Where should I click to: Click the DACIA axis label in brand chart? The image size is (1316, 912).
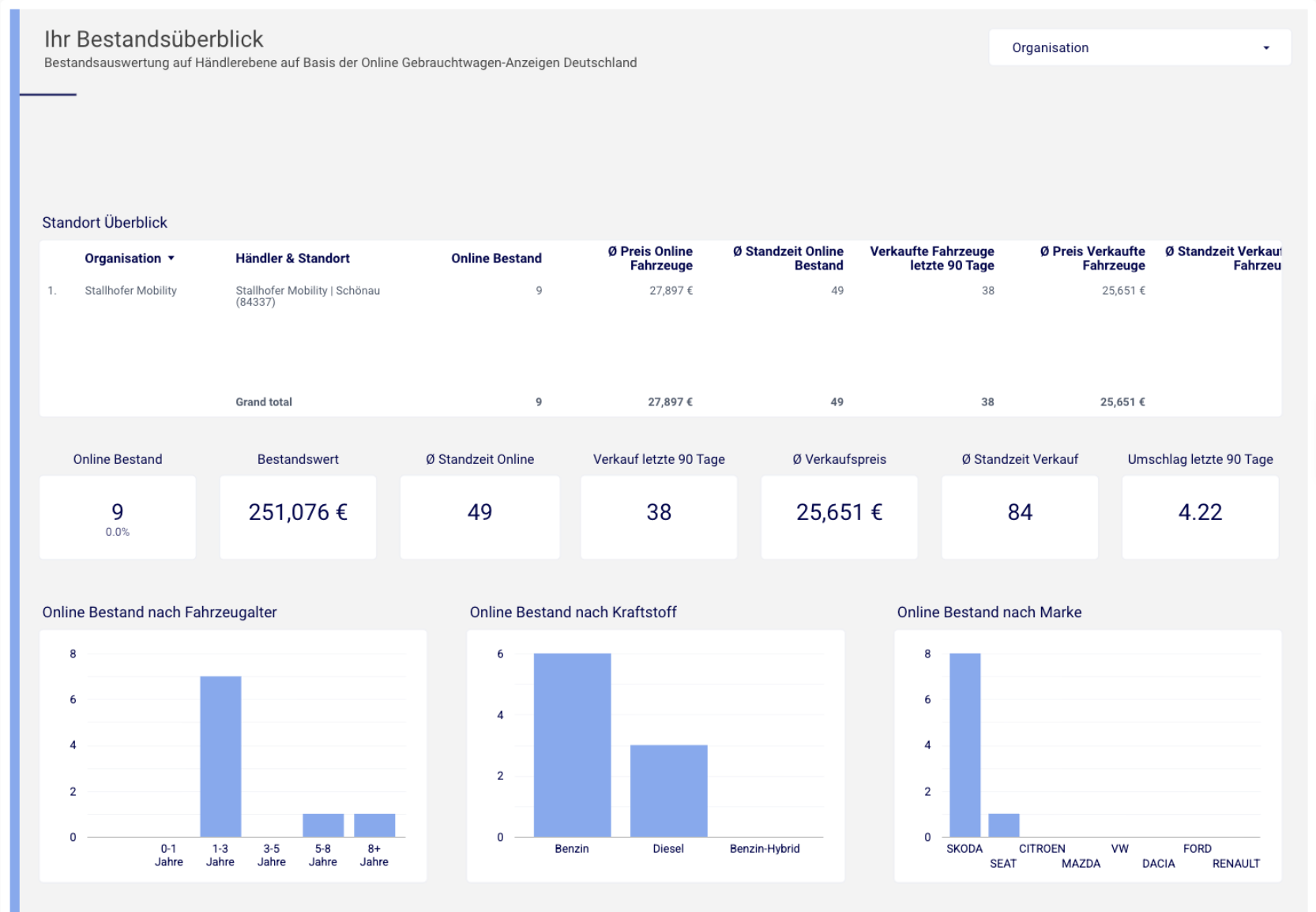1158,864
